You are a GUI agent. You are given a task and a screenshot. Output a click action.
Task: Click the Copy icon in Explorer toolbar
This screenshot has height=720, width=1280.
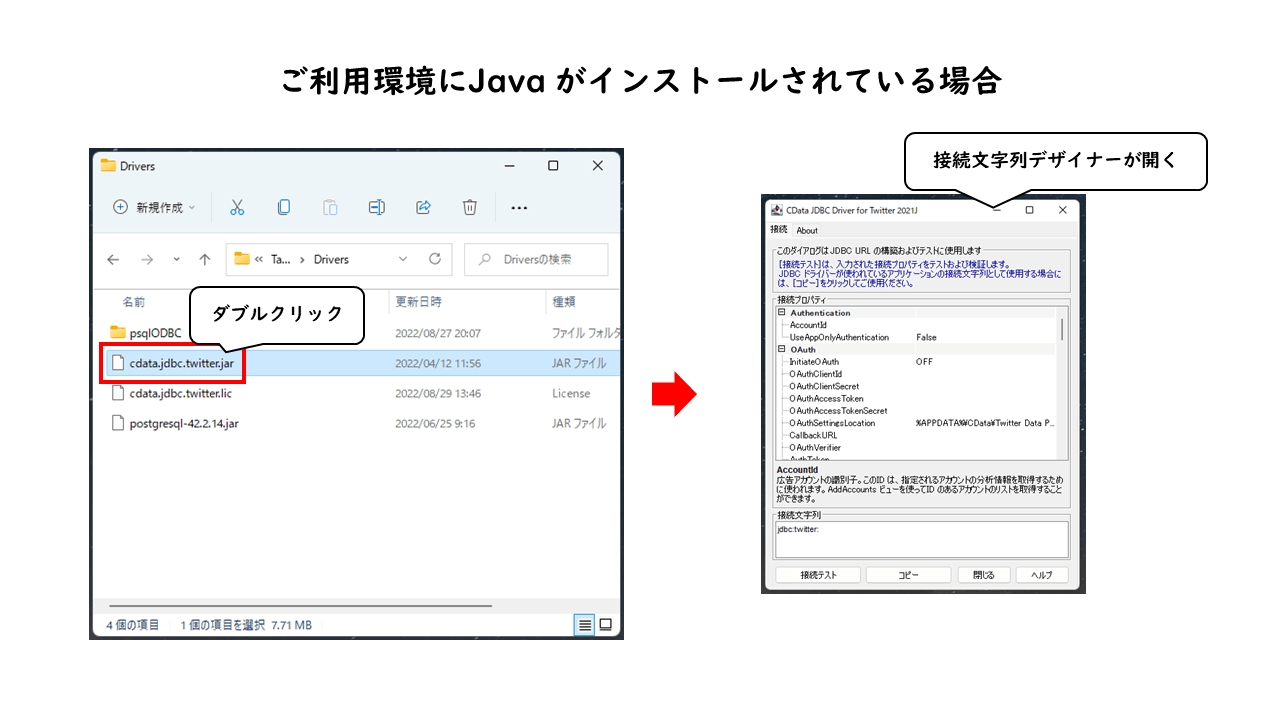[x=284, y=207]
